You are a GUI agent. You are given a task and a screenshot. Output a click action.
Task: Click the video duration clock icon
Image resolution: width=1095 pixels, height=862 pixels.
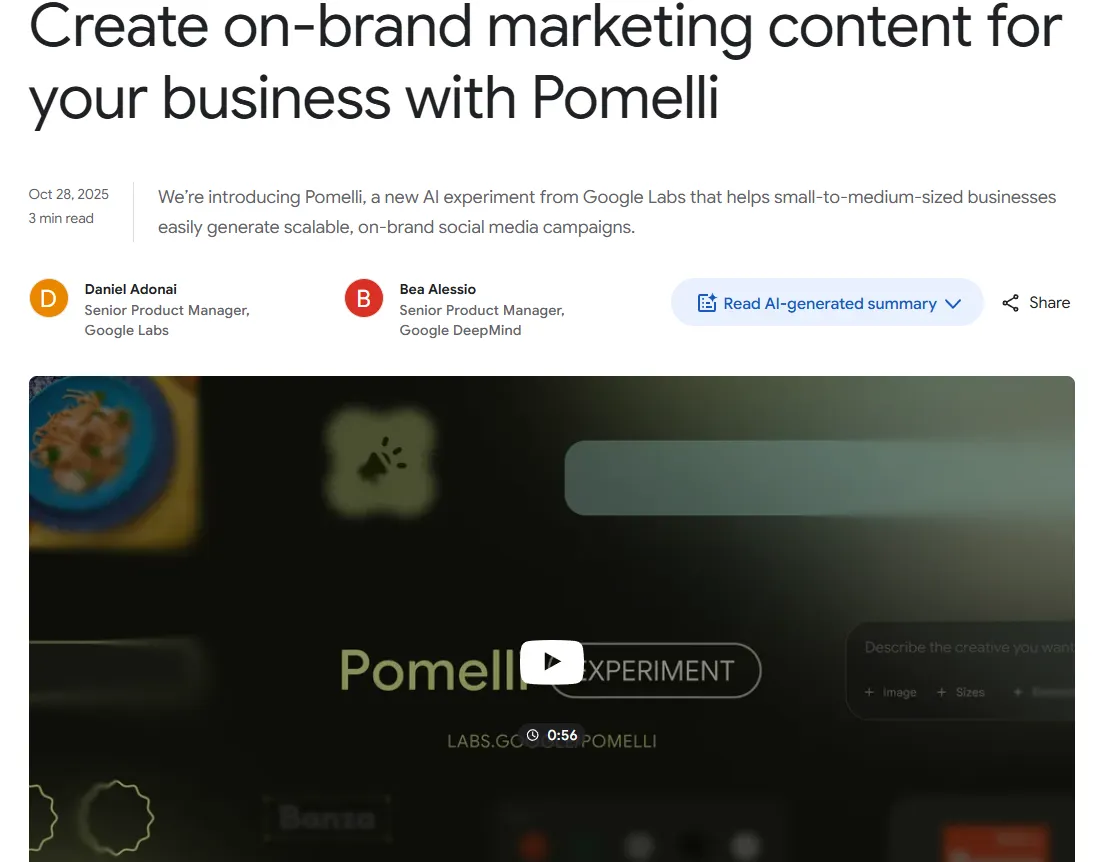point(533,735)
